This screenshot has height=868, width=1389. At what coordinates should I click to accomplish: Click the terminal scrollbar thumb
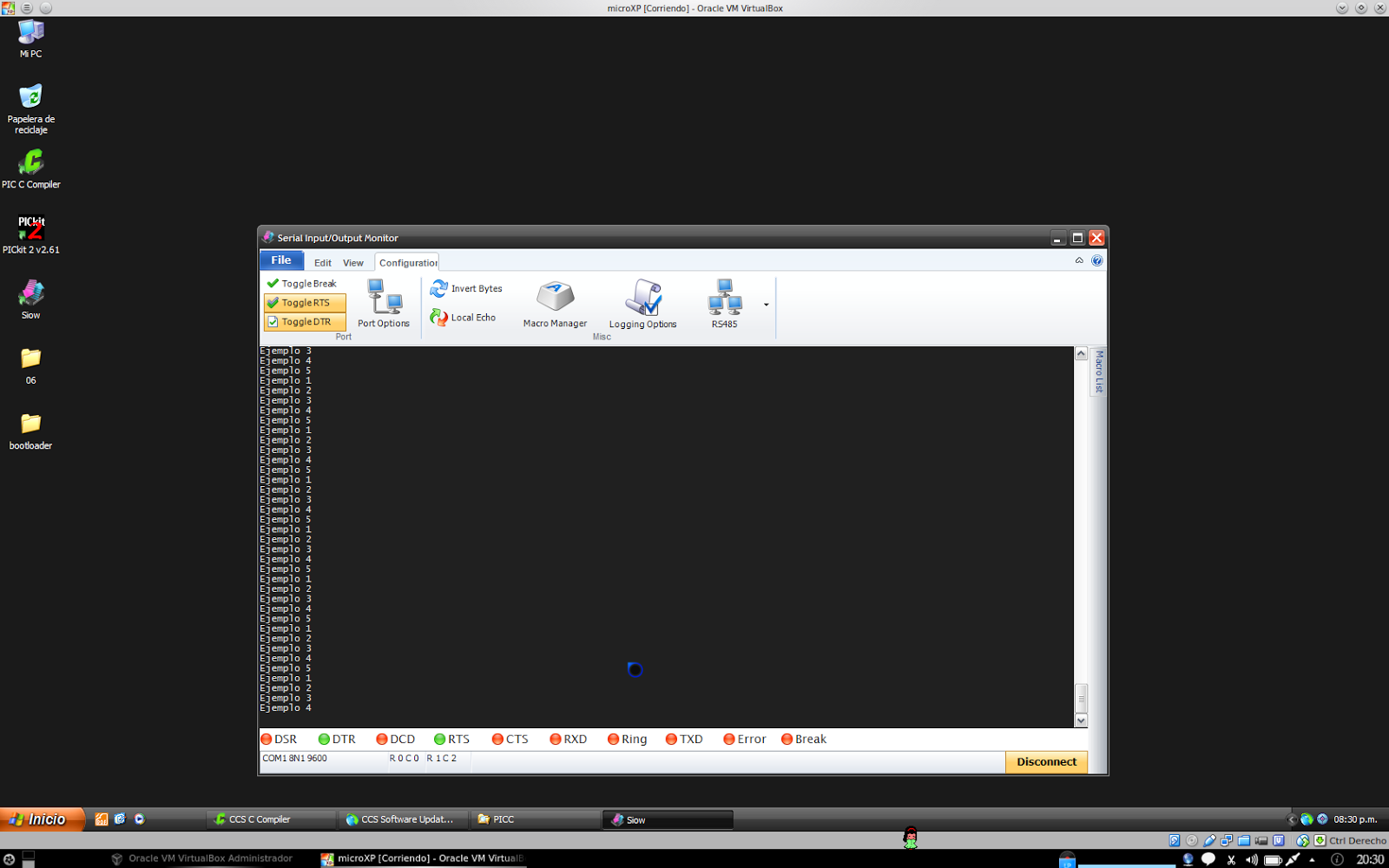(x=1081, y=698)
